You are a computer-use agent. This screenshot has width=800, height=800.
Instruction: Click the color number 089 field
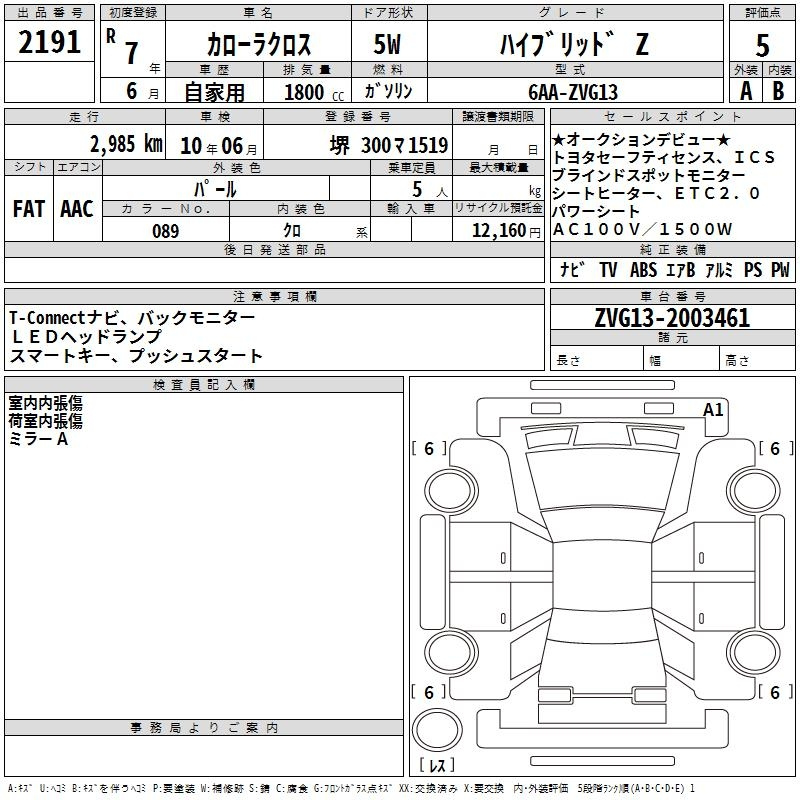(x=166, y=231)
